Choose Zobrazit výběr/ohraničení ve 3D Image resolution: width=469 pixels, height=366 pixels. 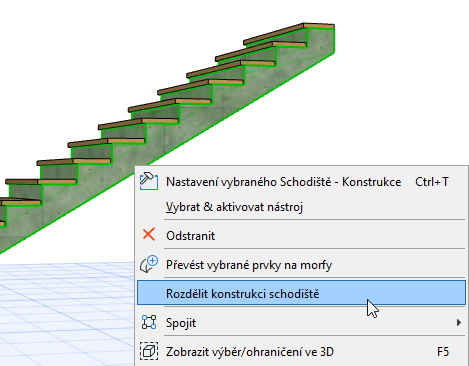pos(301,352)
